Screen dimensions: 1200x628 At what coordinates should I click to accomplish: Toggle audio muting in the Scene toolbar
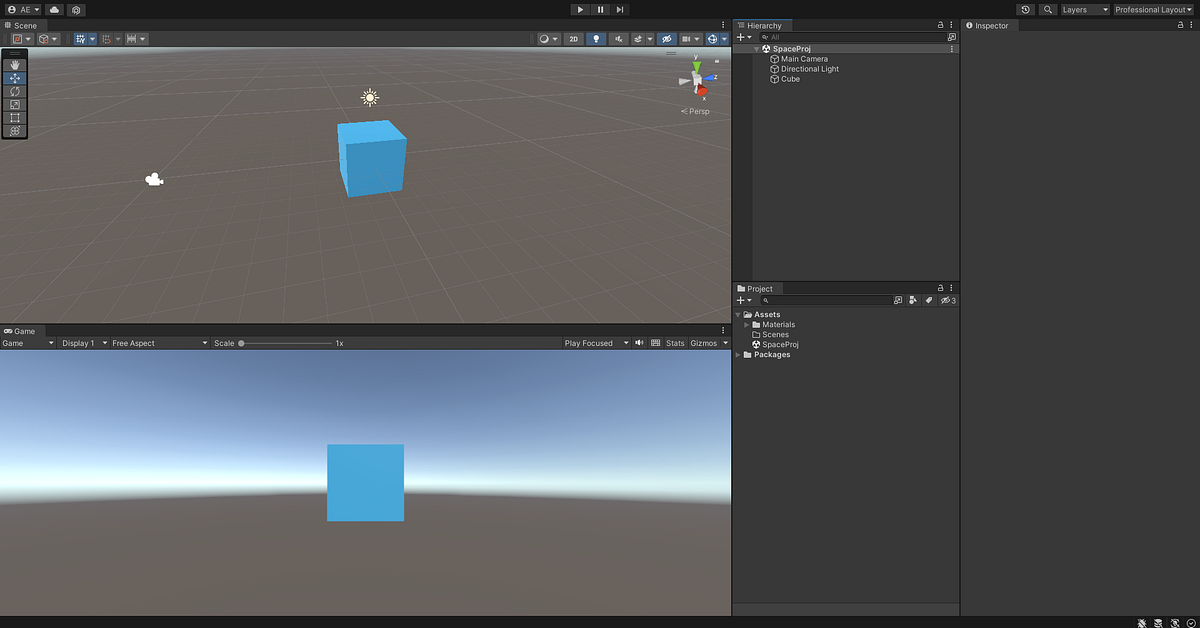tap(618, 38)
